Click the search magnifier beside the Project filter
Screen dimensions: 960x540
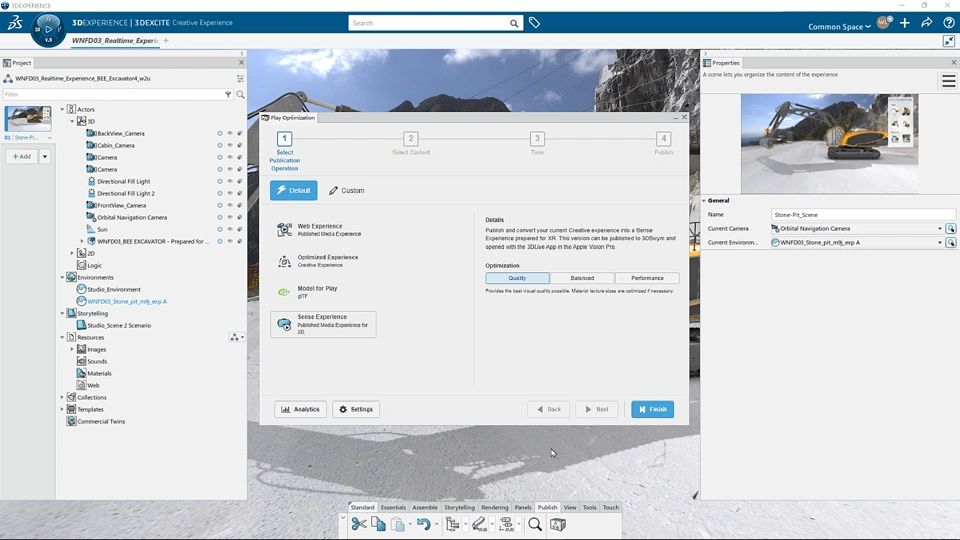coord(241,94)
